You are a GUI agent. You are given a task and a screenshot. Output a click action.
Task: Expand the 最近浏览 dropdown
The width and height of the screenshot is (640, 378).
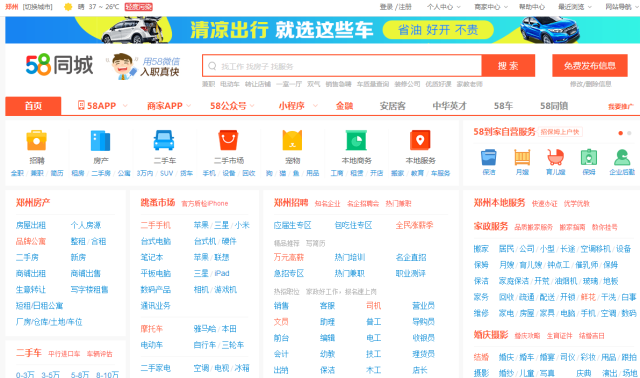click(x=575, y=7)
